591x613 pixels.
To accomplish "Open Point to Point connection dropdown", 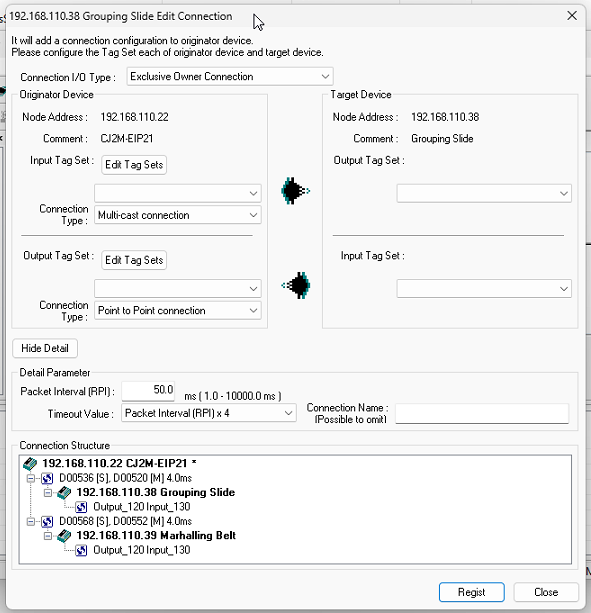I will pos(178,310).
